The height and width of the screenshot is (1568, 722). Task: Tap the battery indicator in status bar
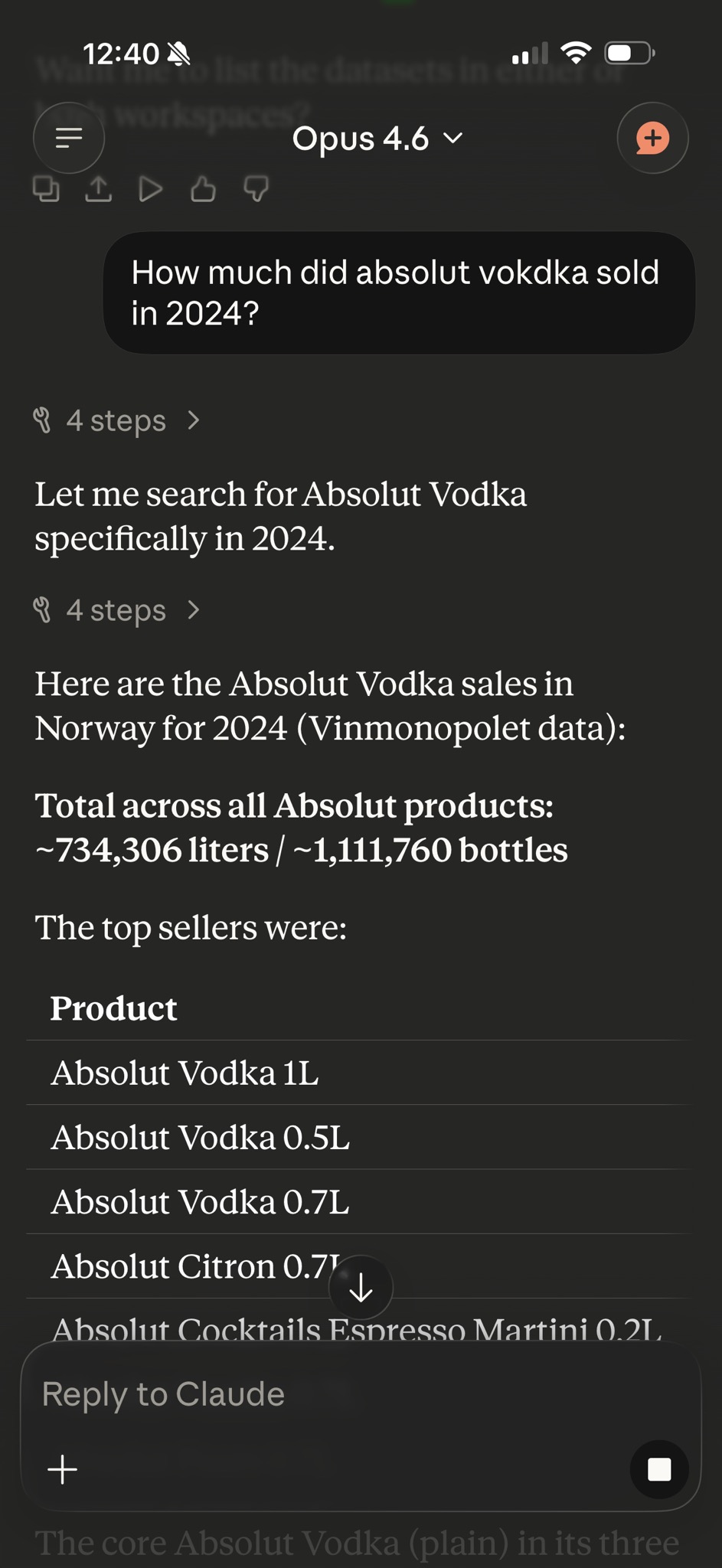pos(629,54)
